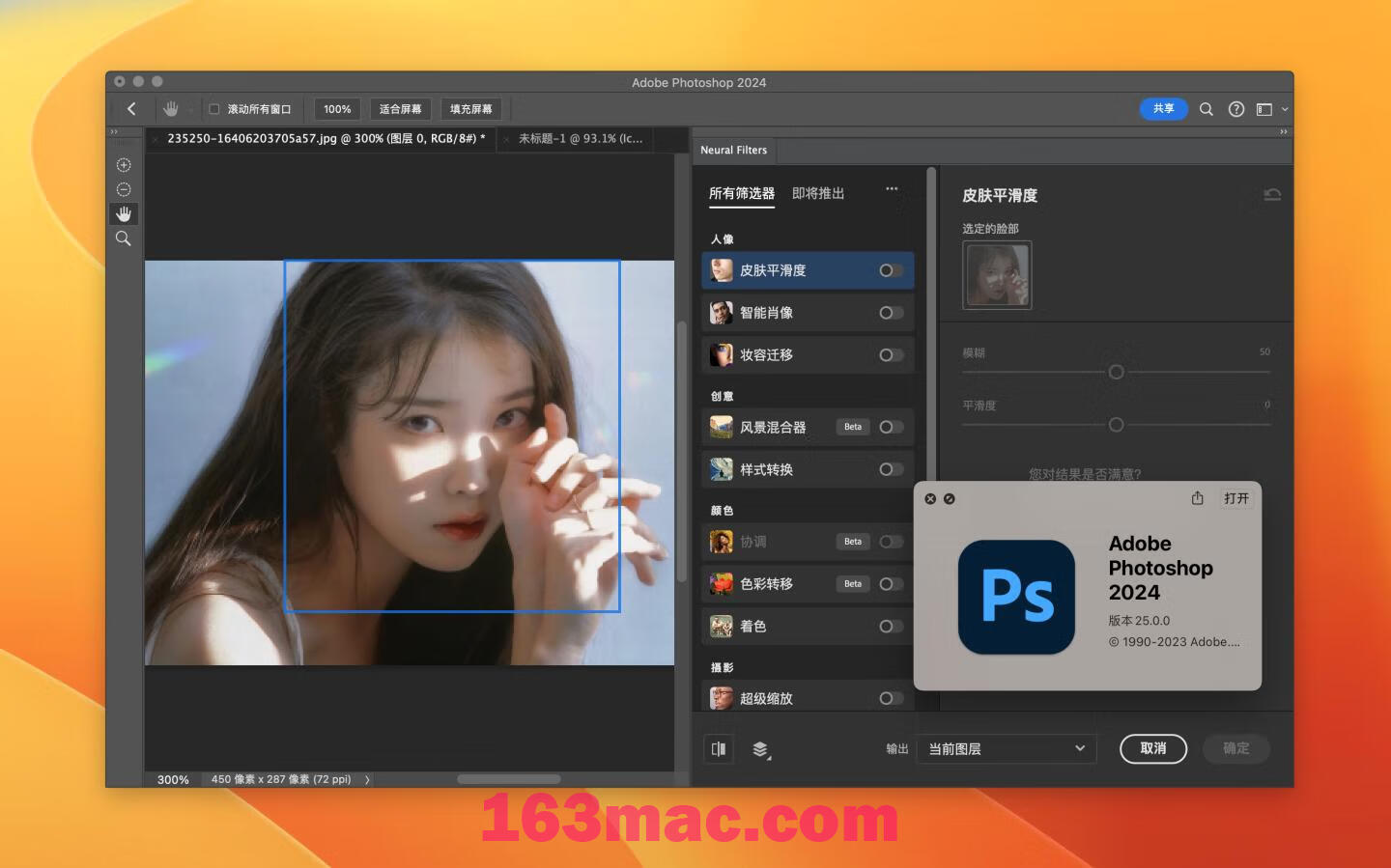Click the 共享 share button
This screenshot has height=868, width=1391.
coord(1164,109)
